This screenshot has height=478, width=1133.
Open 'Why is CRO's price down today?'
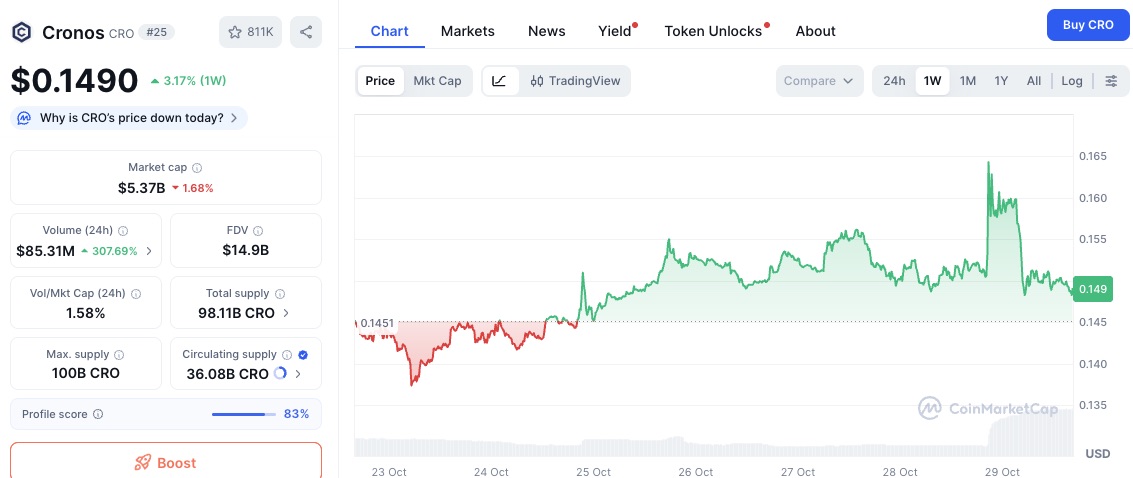pyautogui.click(x=130, y=118)
